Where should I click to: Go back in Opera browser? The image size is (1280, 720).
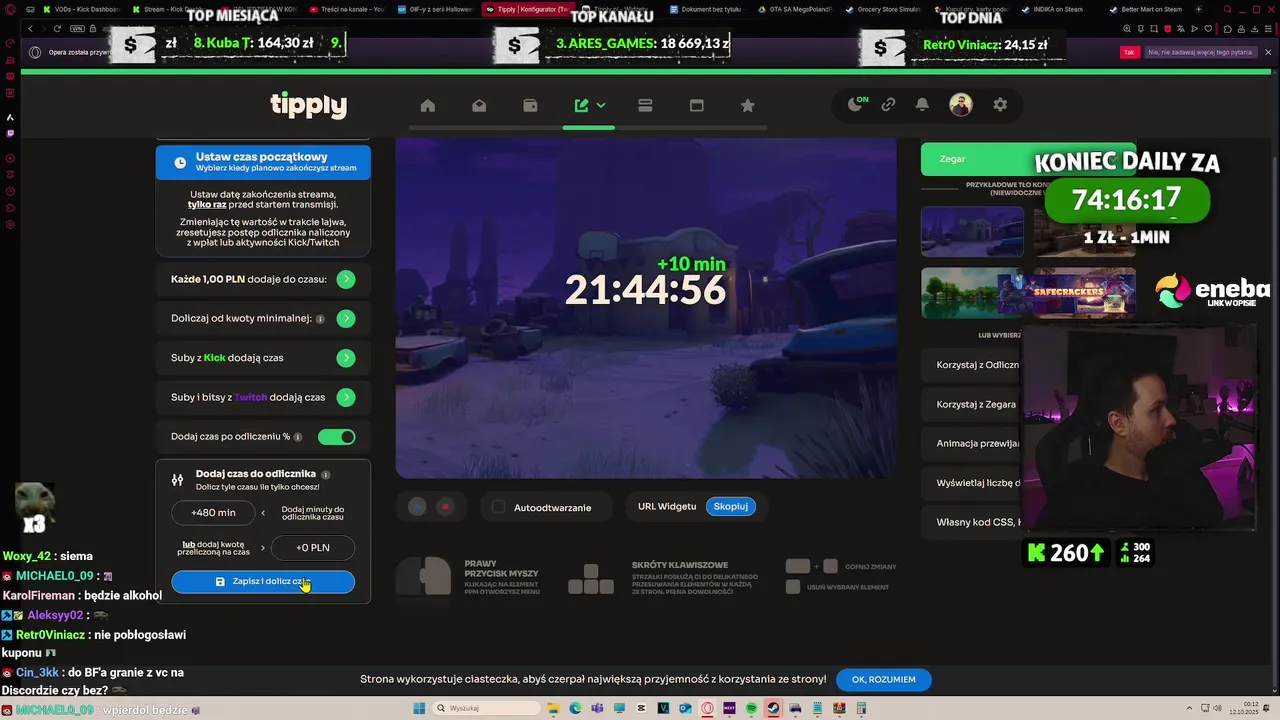click(30, 29)
